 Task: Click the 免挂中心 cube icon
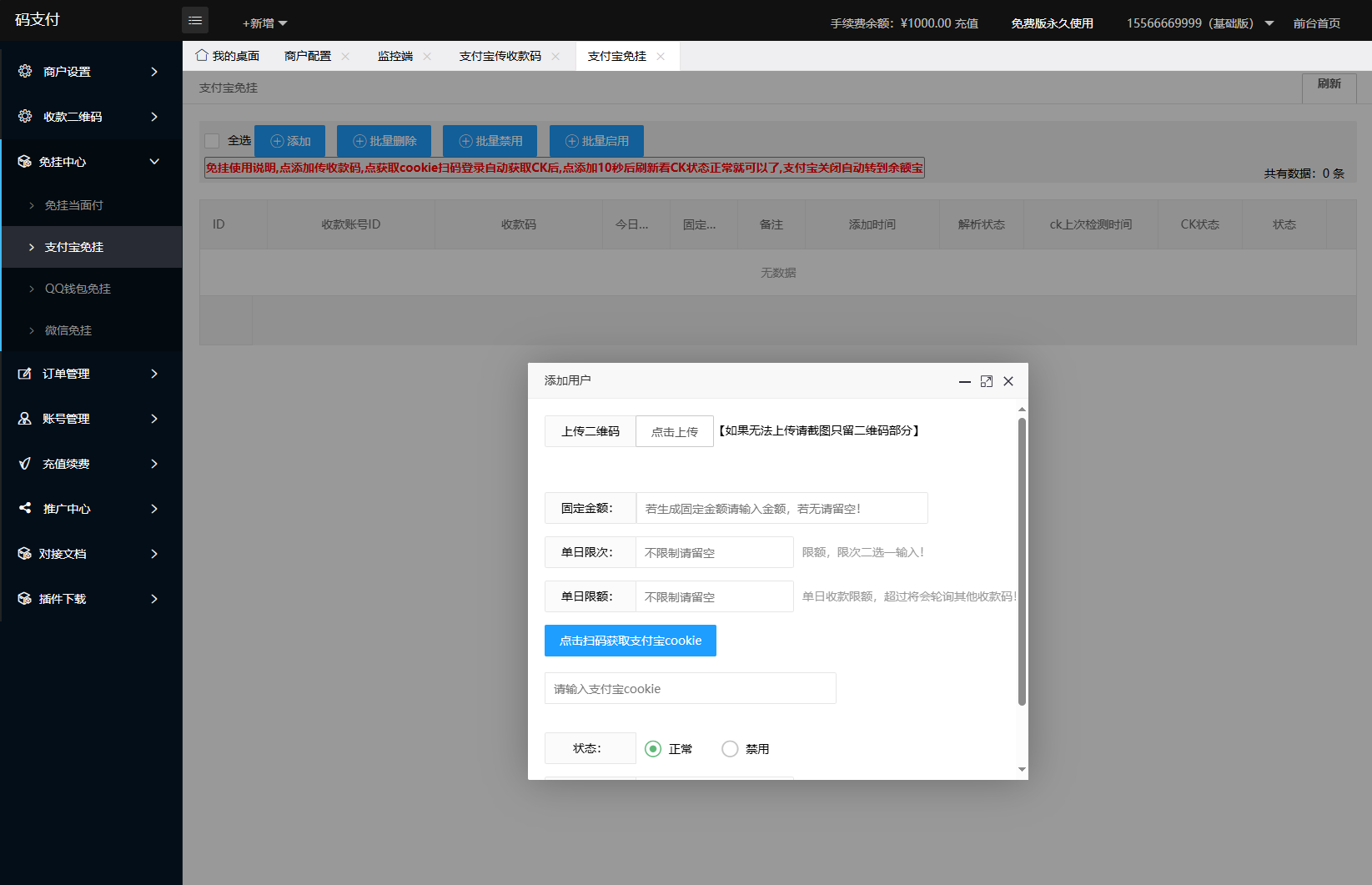coord(25,161)
